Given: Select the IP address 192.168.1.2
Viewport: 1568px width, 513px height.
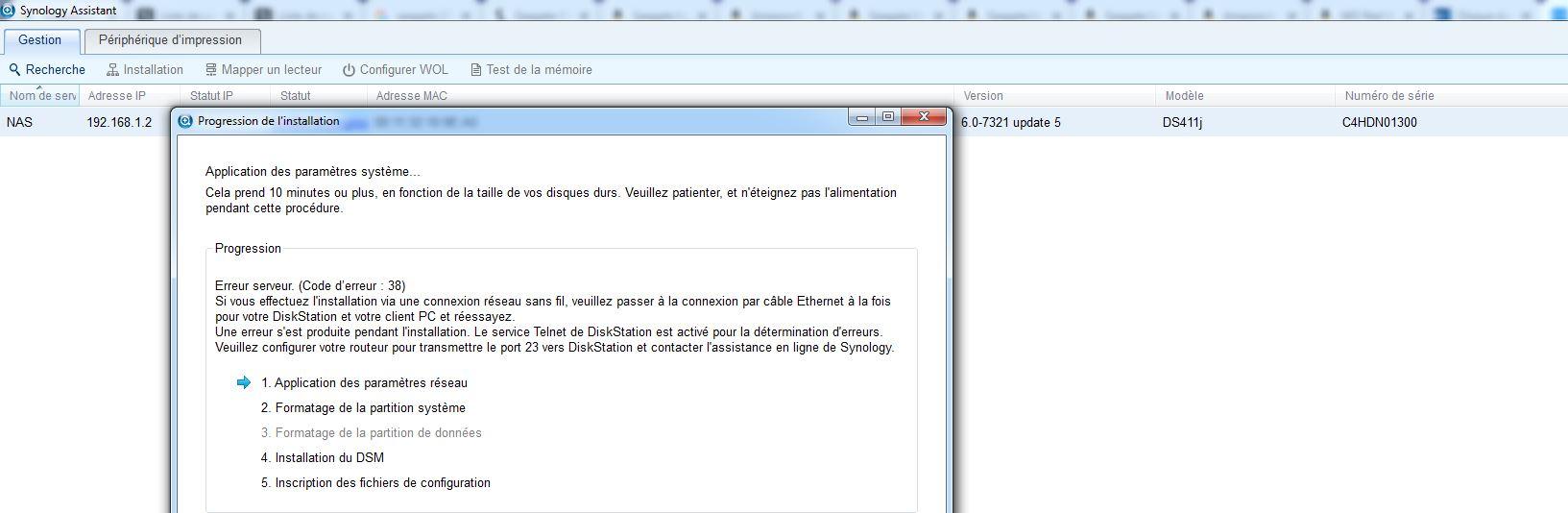Looking at the screenshot, I should point(119,122).
